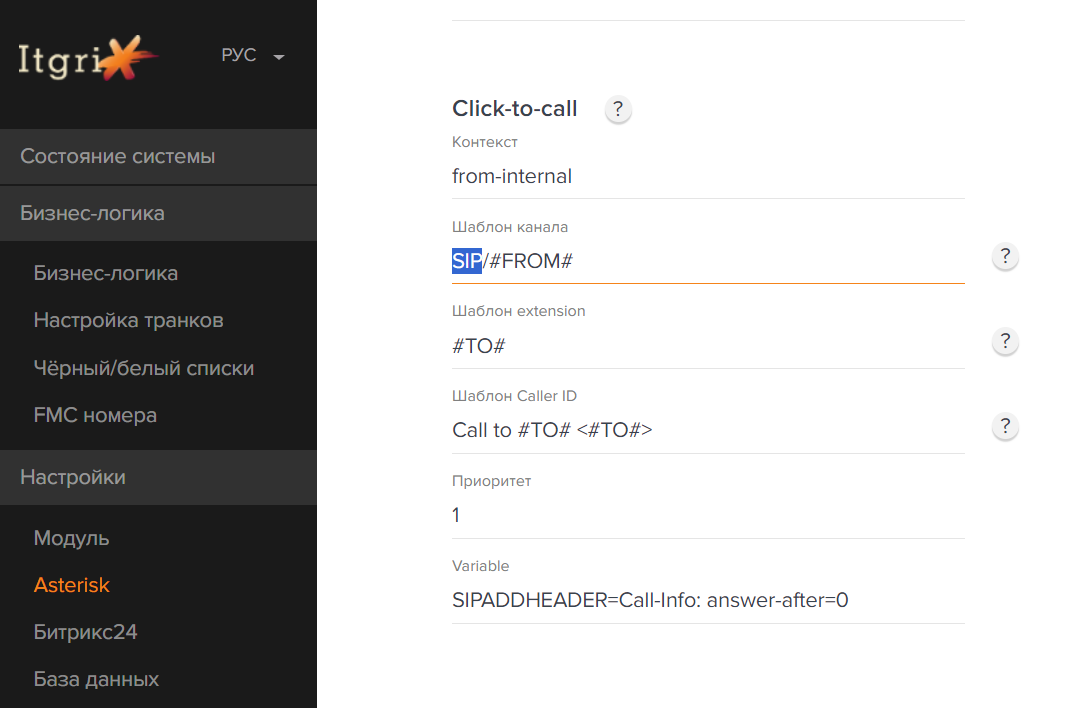The height and width of the screenshot is (708, 1079).
Task: Open help for Шаблон extension field
Action: [1005, 341]
